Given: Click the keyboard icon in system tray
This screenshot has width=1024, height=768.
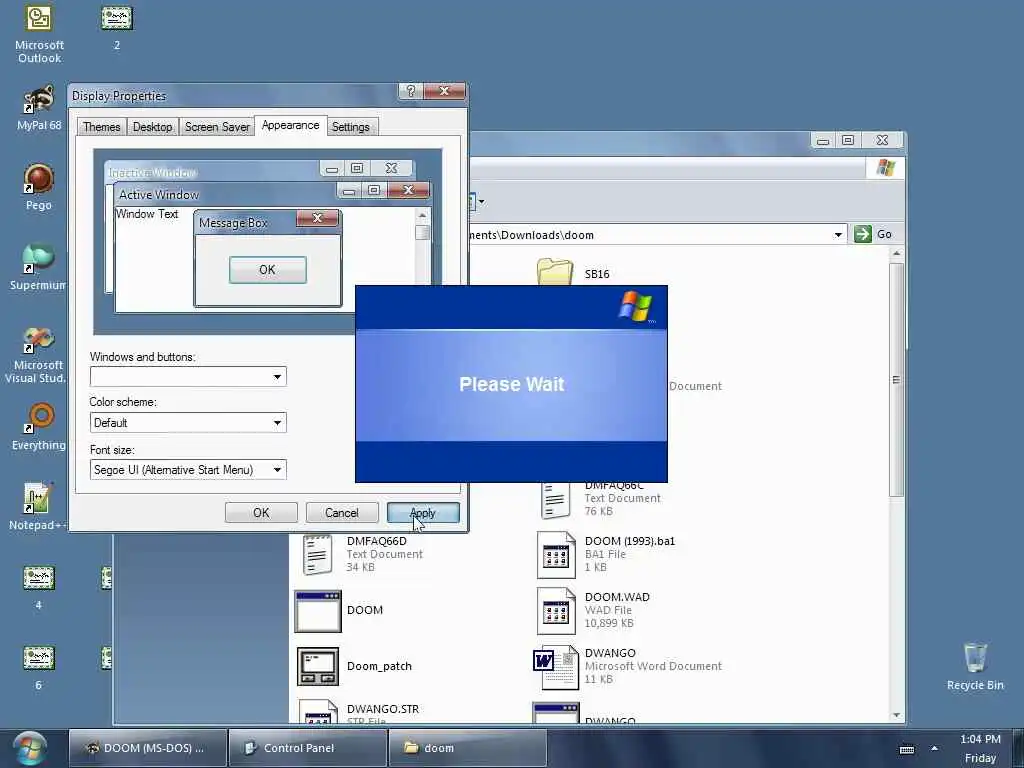Looking at the screenshot, I should click(x=907, y=750).
